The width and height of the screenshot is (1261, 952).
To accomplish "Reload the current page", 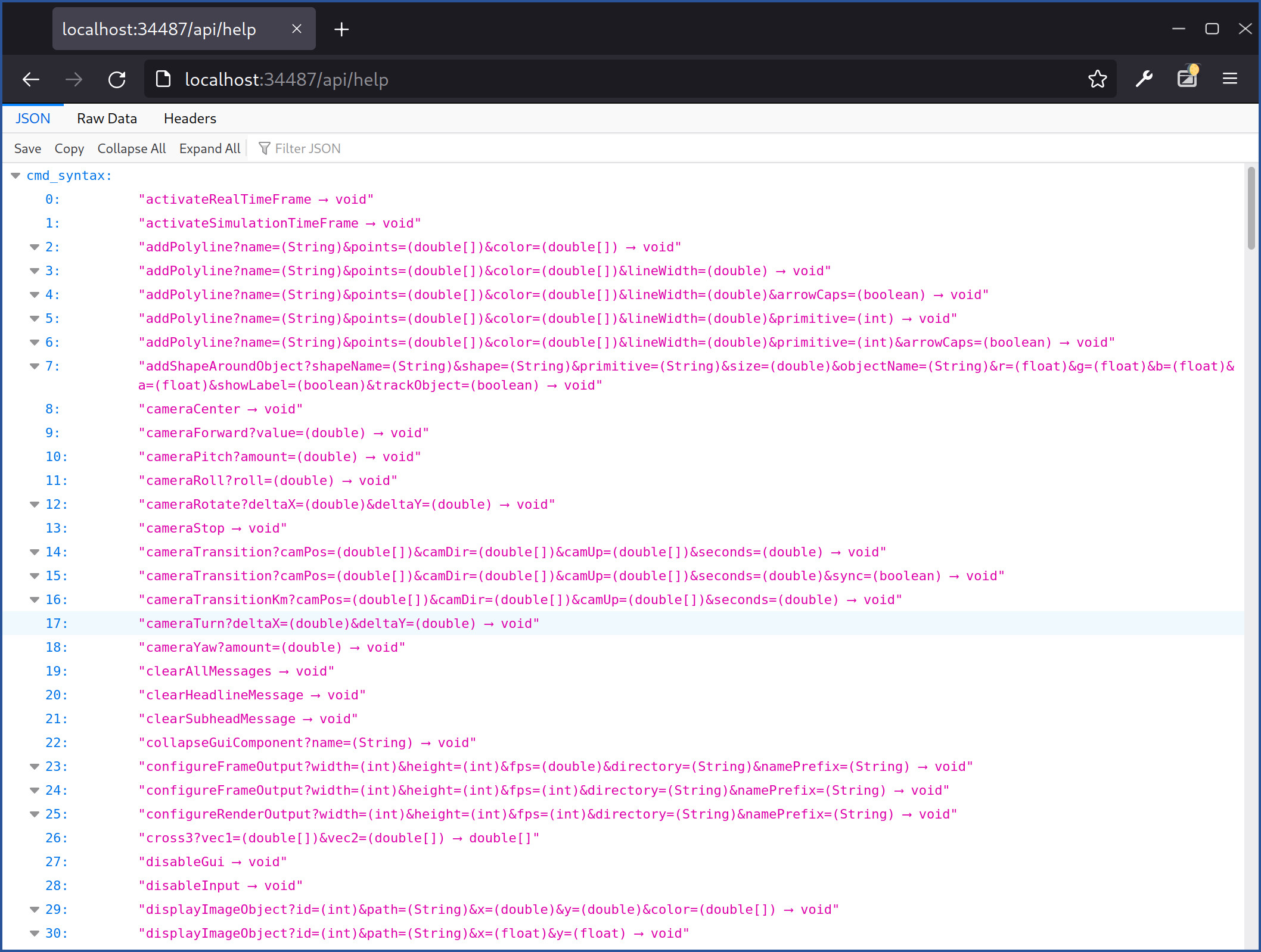I will tap(117, 79).
